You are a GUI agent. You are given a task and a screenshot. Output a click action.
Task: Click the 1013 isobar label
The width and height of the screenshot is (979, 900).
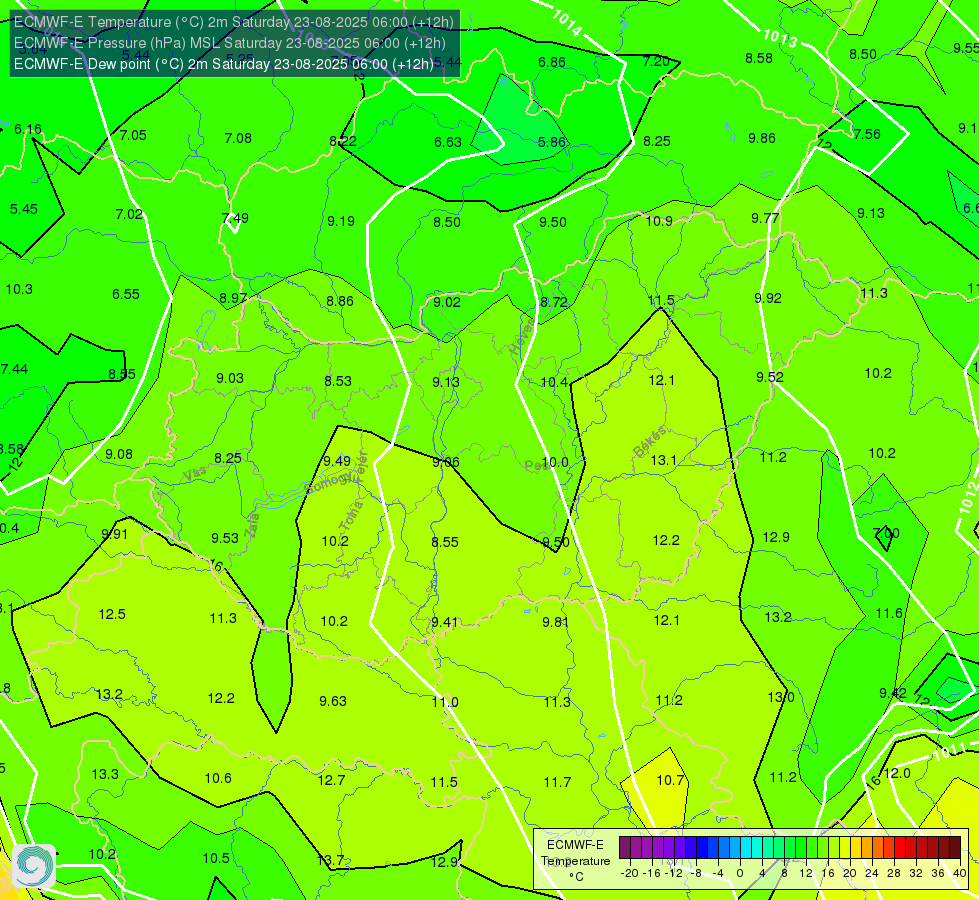coord(780,39)
